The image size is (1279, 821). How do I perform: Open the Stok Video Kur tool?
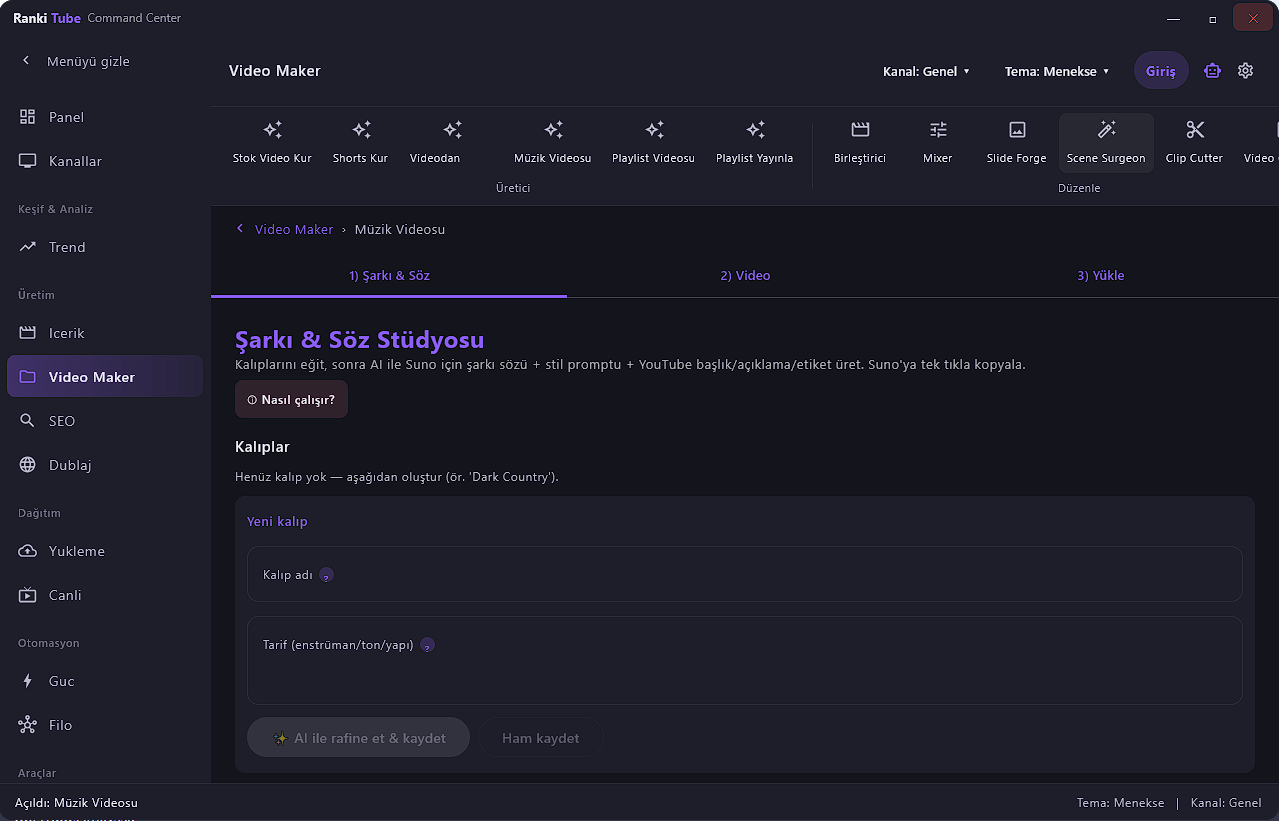[x=272, y=143]
